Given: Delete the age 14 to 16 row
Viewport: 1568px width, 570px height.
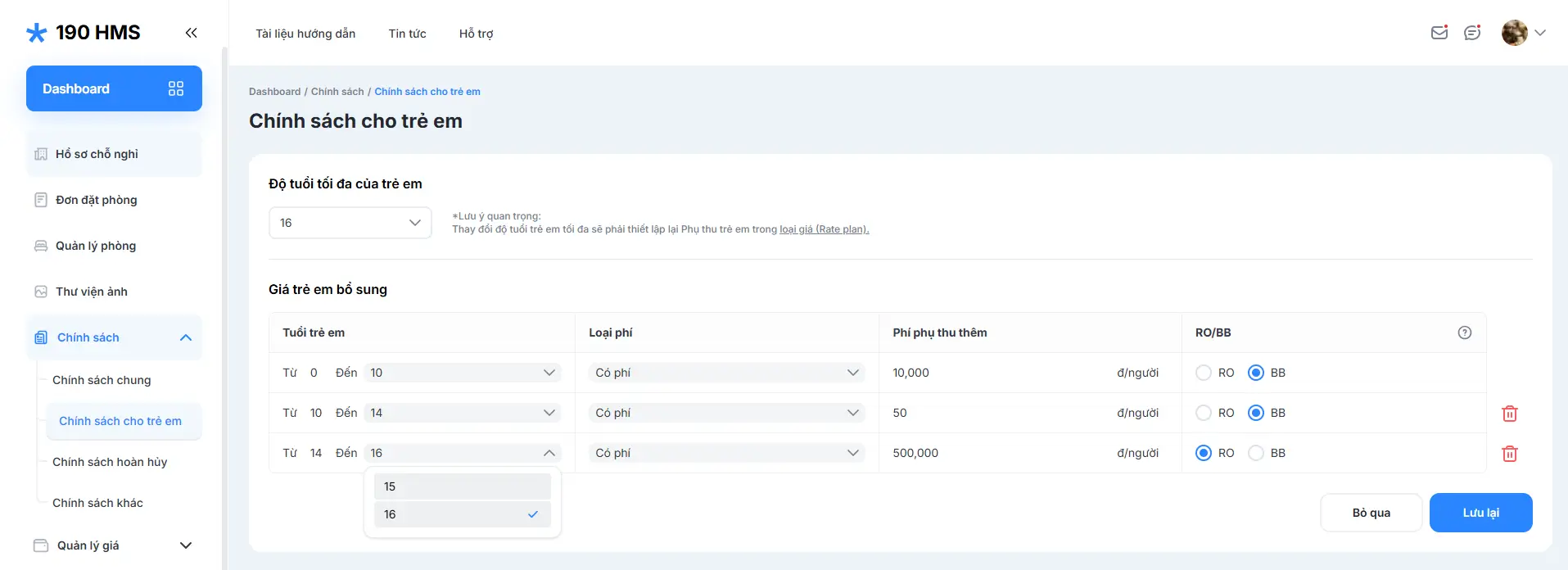Looking at the screenshot, I should pyautogui.click(x=1509, y=454).
